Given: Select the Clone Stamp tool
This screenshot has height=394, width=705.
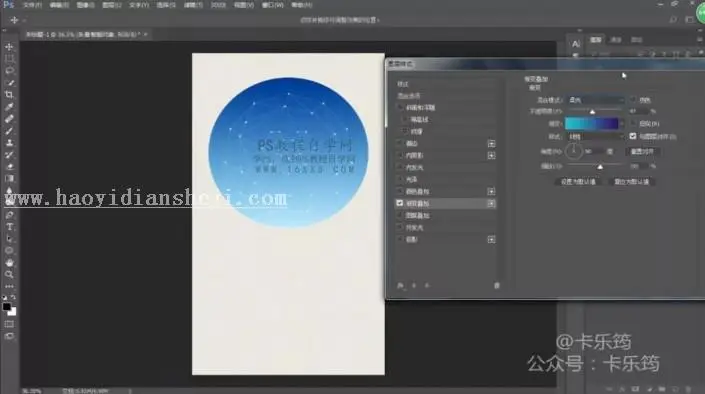Looking at the screenshot, I should pos(9,143).
